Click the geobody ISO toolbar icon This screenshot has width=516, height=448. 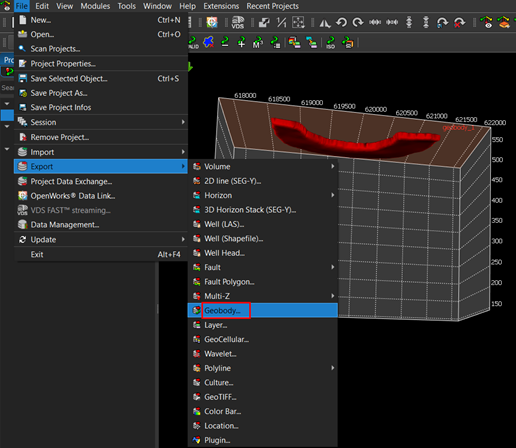click(330, 42)
